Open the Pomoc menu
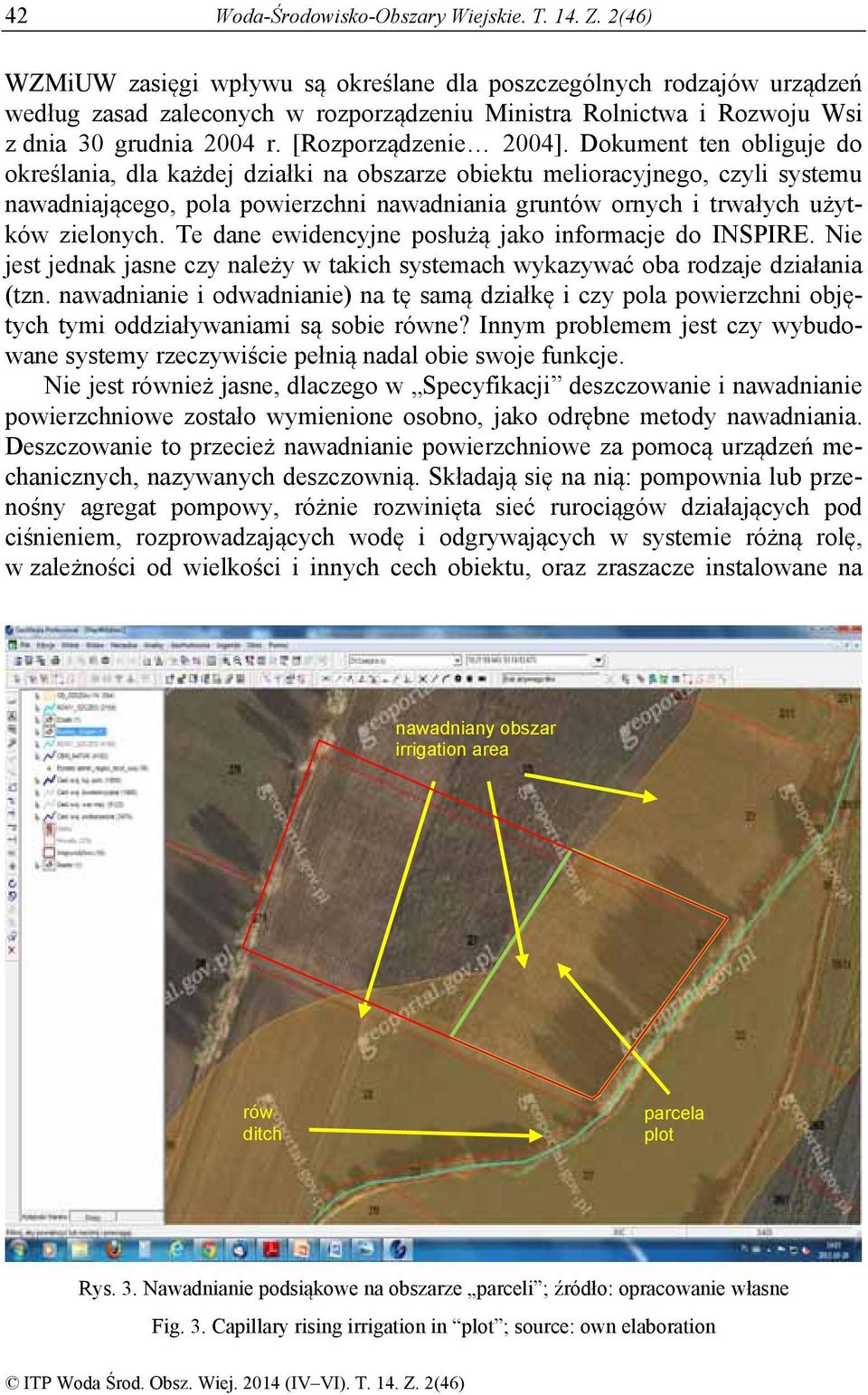The image size is (868, 1395). click(278, 645)
